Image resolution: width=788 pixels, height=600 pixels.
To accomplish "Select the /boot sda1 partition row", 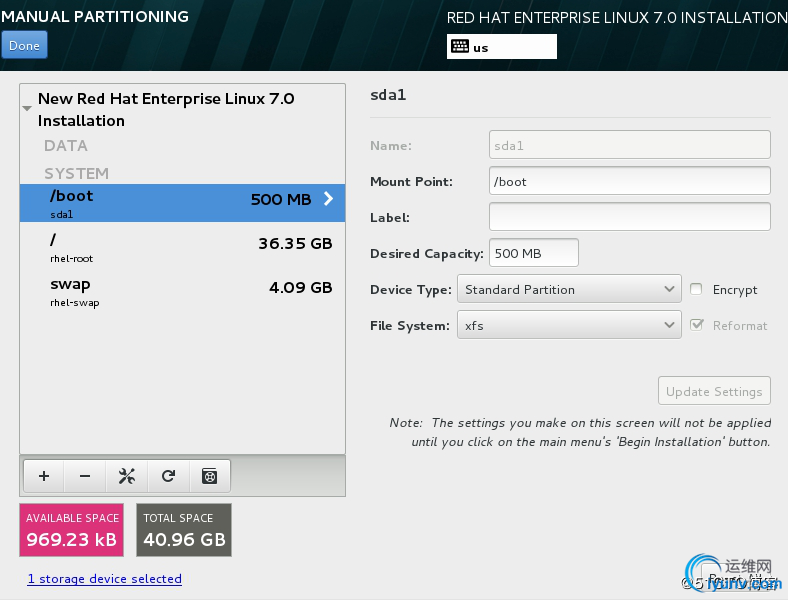I will pos(182,203).
